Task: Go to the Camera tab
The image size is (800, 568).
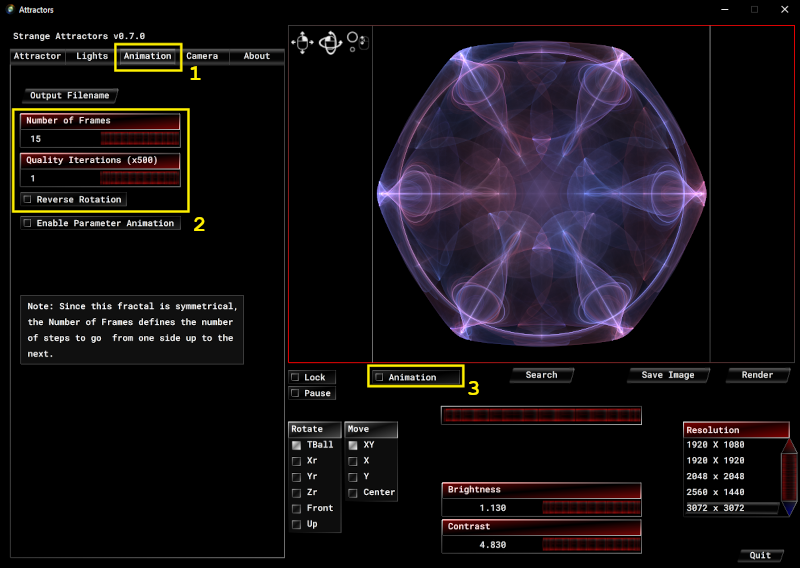Action: point(202,56)
